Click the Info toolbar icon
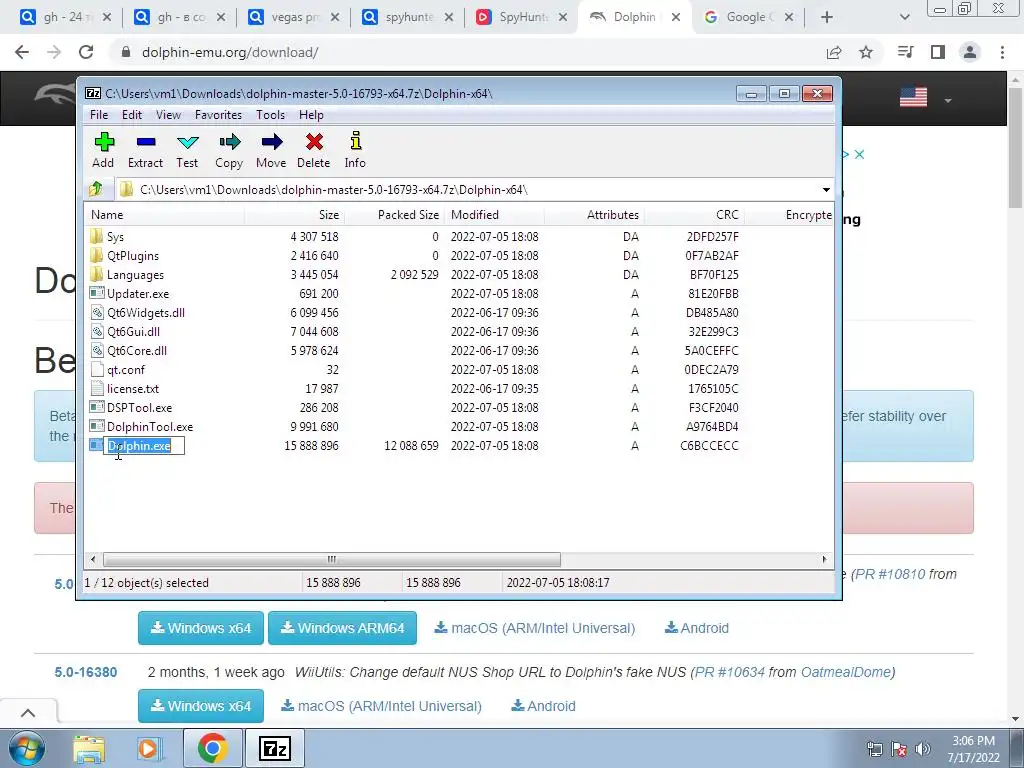 [355, 141]
